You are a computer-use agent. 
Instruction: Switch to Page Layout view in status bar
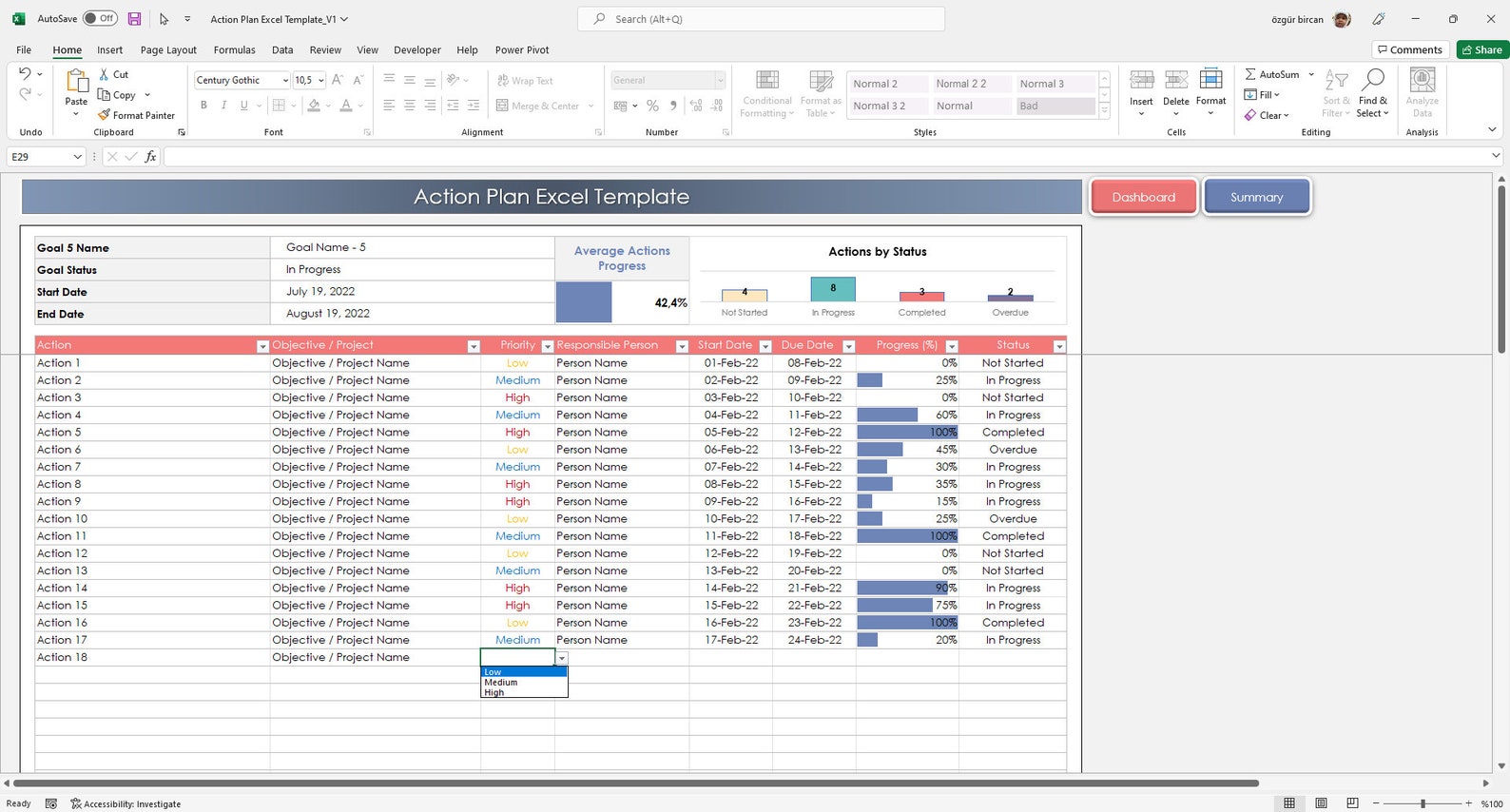[x=1321, y=803]
